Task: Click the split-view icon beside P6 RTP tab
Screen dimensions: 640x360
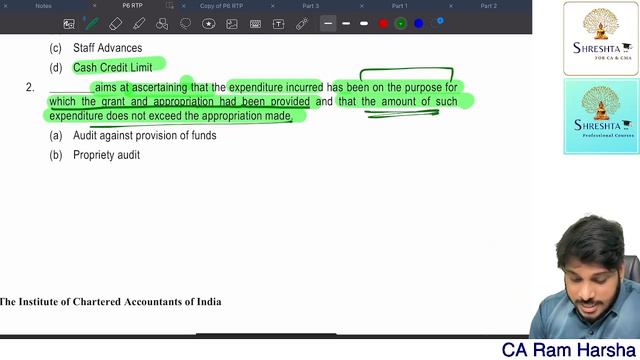Action: [x=170, y=6]
